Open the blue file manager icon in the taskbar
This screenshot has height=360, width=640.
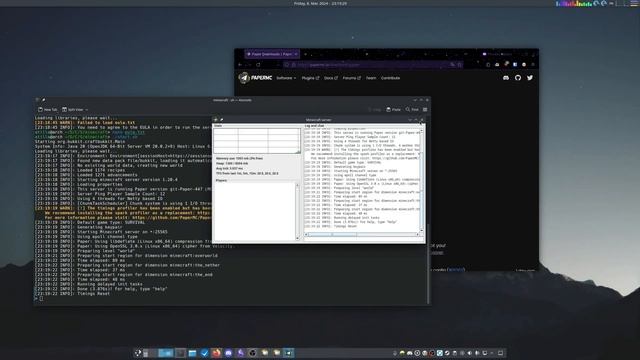tap(192, 353)
